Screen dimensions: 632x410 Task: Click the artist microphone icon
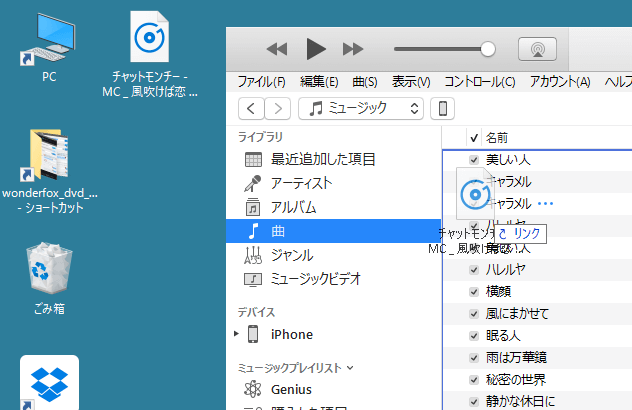tap(253, 183)
